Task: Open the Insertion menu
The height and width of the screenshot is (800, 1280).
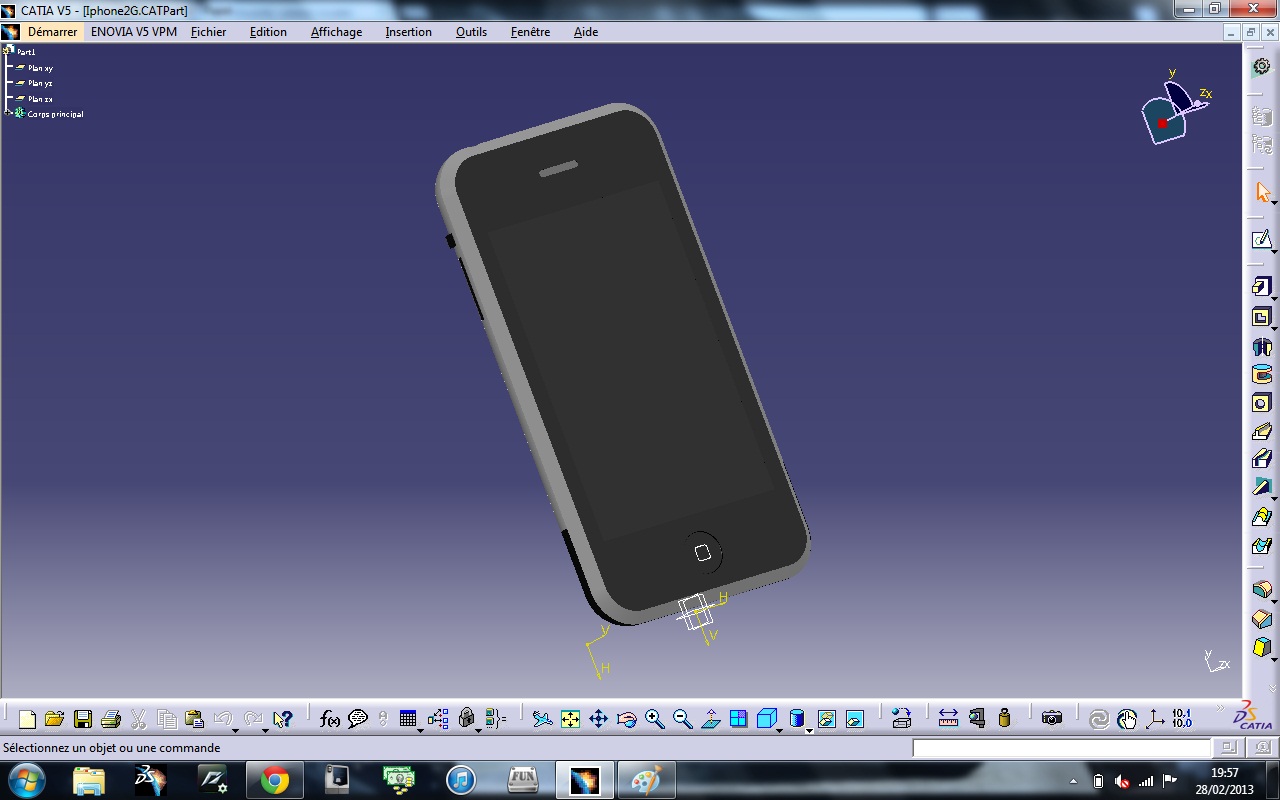Action: click(409, 32)
